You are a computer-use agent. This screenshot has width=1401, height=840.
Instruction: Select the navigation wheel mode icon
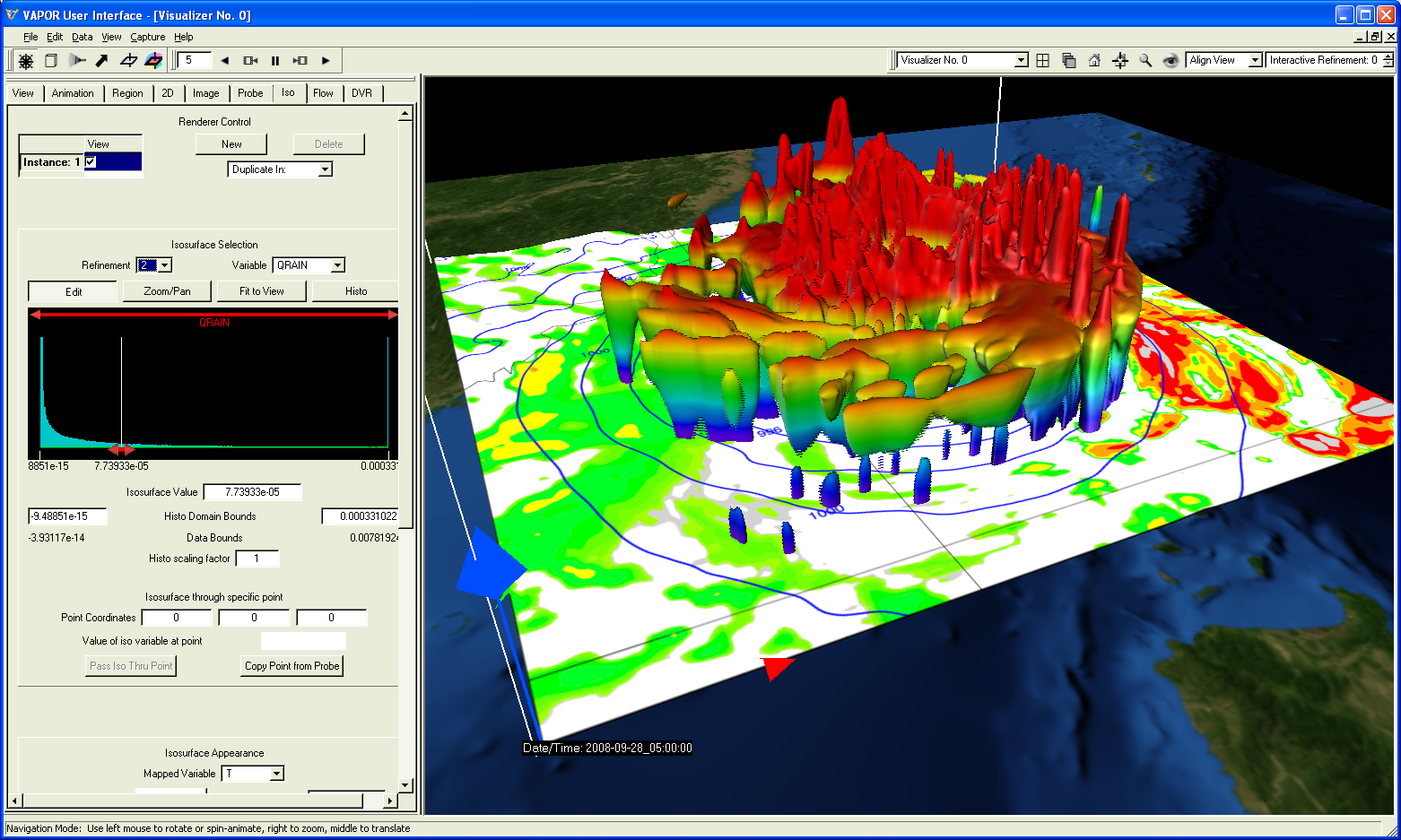(x=26, y=61)
